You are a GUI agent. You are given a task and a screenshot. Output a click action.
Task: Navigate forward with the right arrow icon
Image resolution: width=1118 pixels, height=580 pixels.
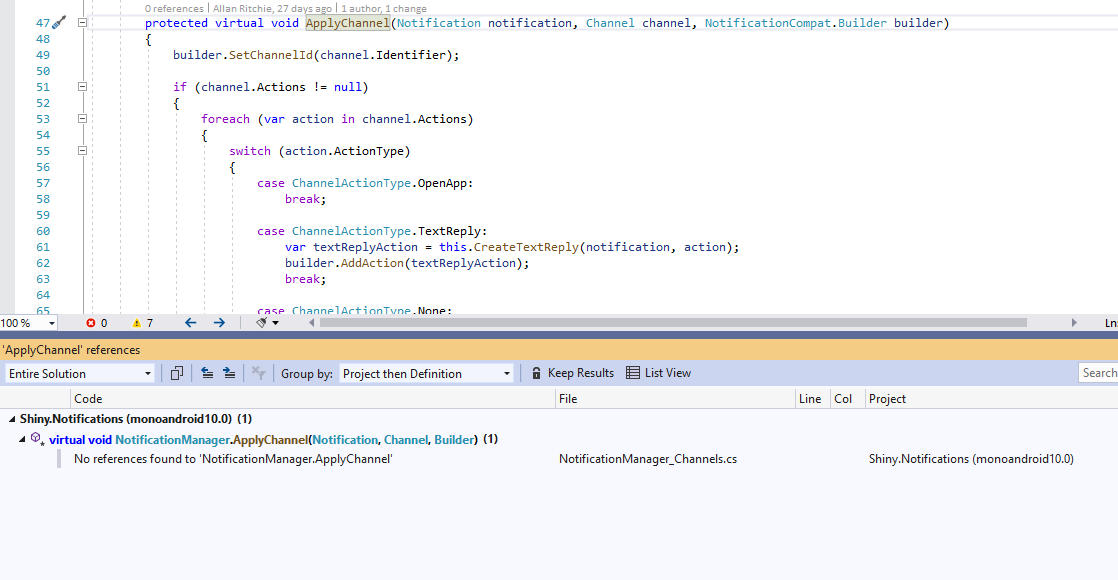pos(218,323)
